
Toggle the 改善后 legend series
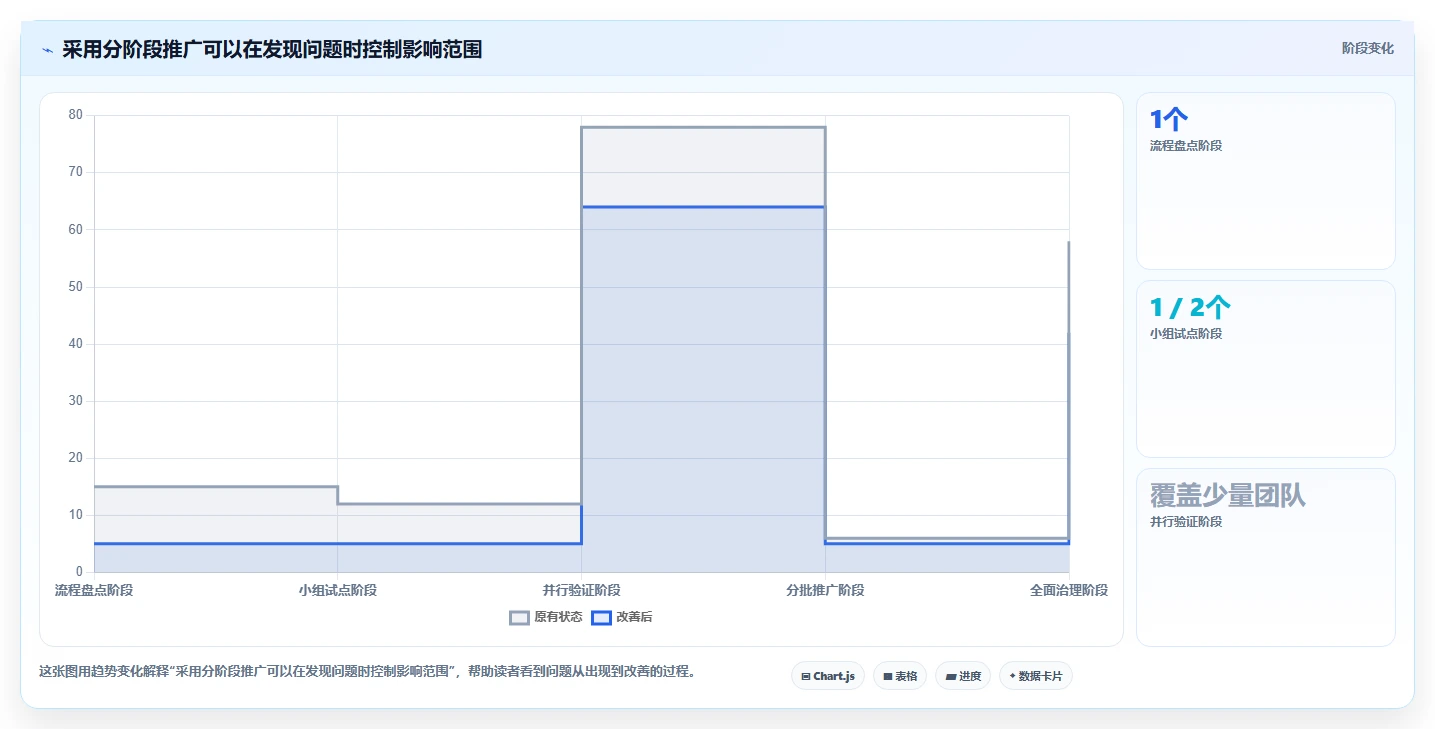(x=622, y=617)
